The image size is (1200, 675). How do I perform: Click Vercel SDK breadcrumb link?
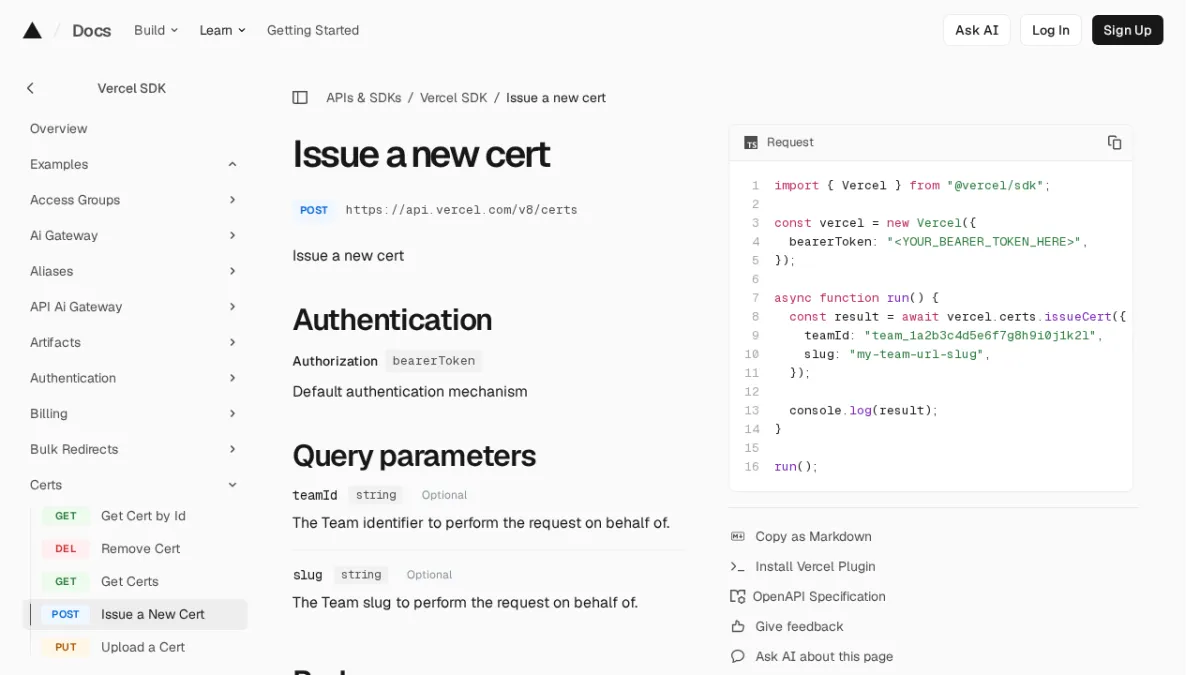coord(453,98)
